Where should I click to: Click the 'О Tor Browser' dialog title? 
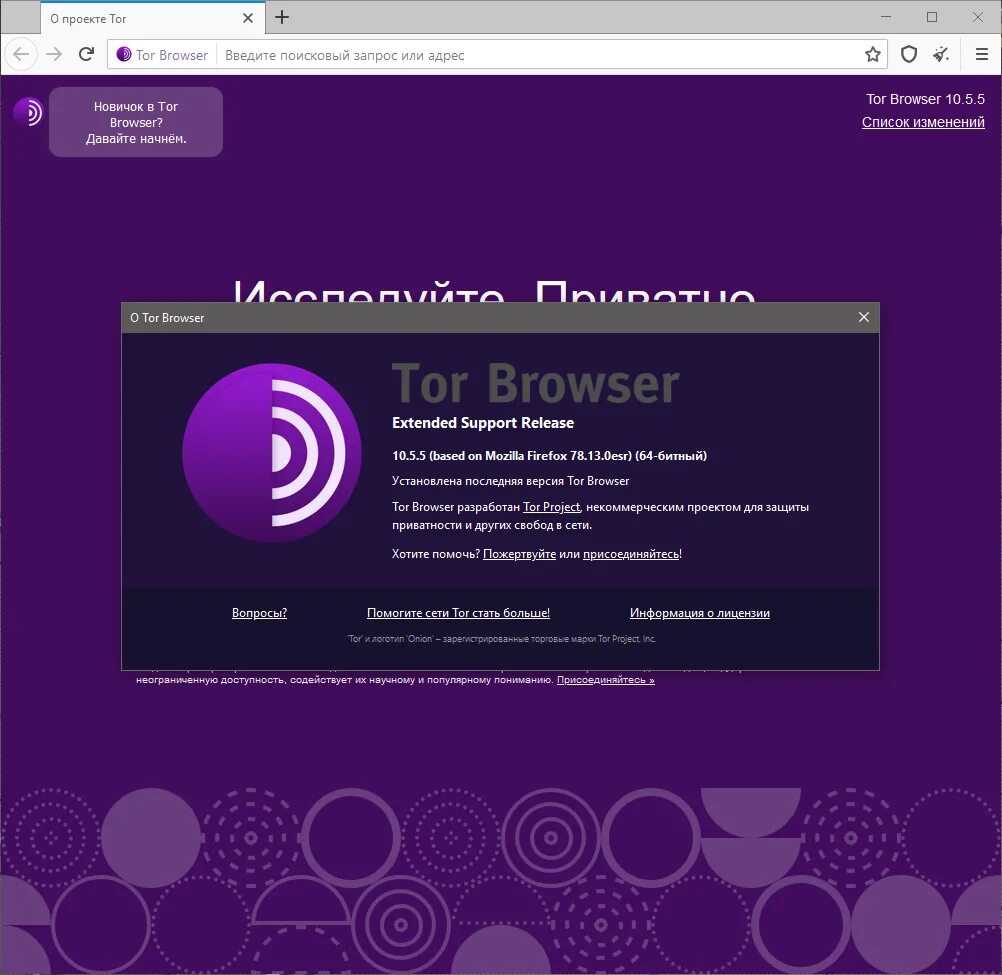[x=167, y=318]
